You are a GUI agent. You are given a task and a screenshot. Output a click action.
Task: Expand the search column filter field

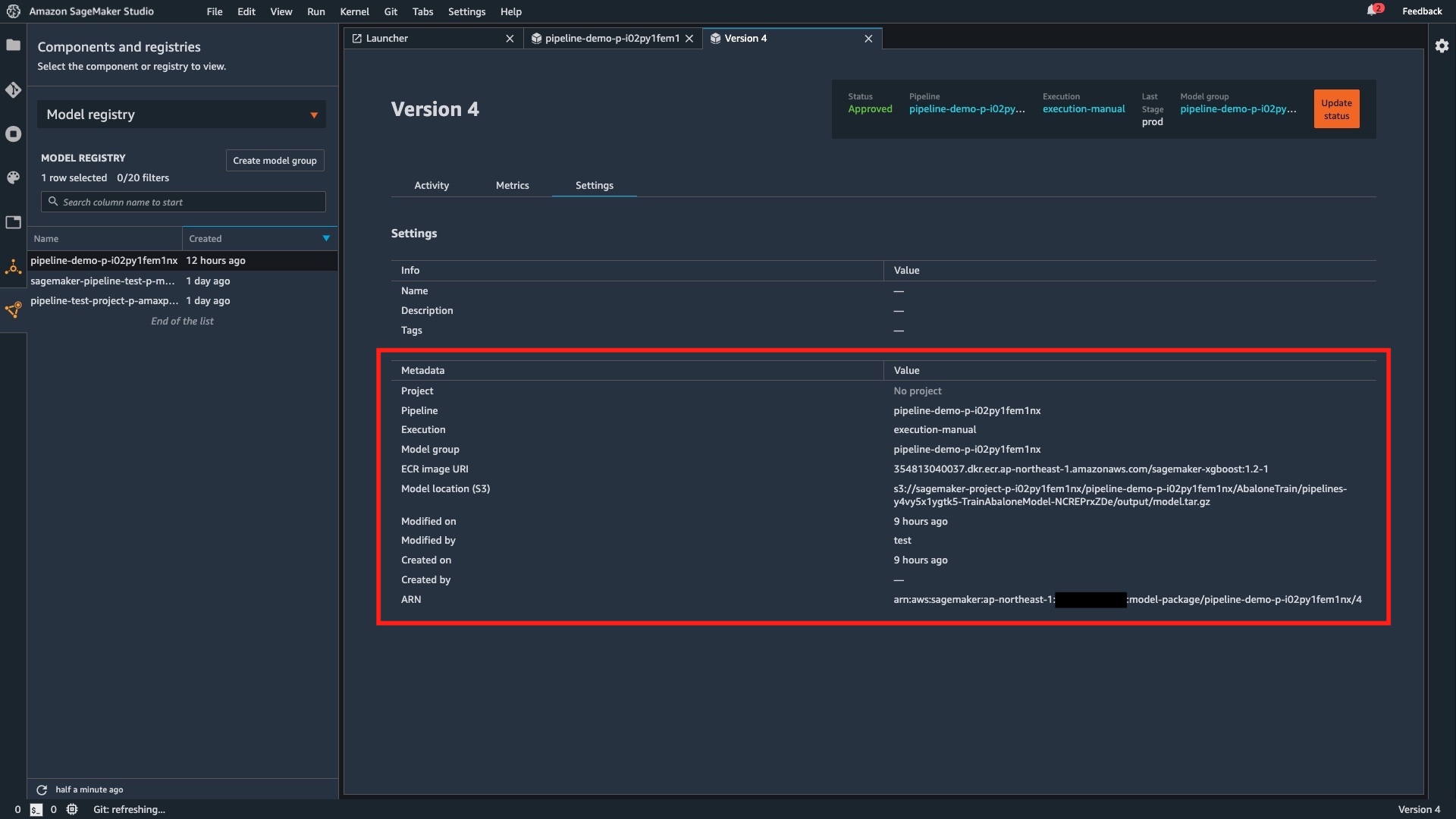tap(182, 202)
